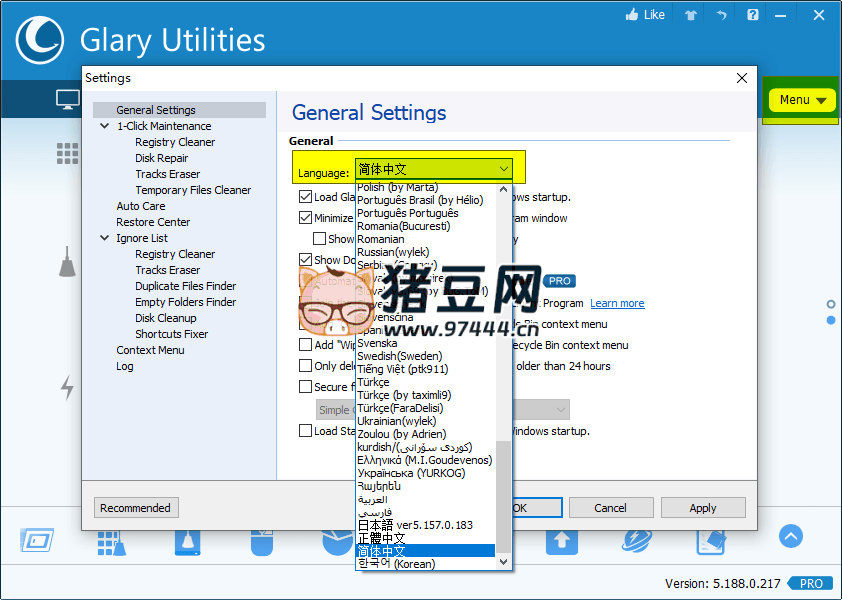Select Context Menu in the settings list
This screenshot has width=842, height=600.
pos(150,349)
